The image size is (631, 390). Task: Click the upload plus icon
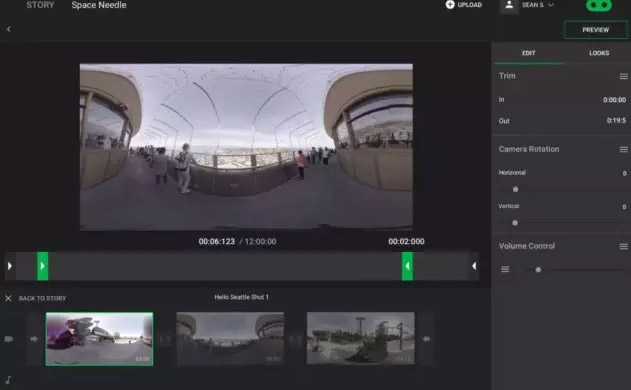[x=450, y=5]
